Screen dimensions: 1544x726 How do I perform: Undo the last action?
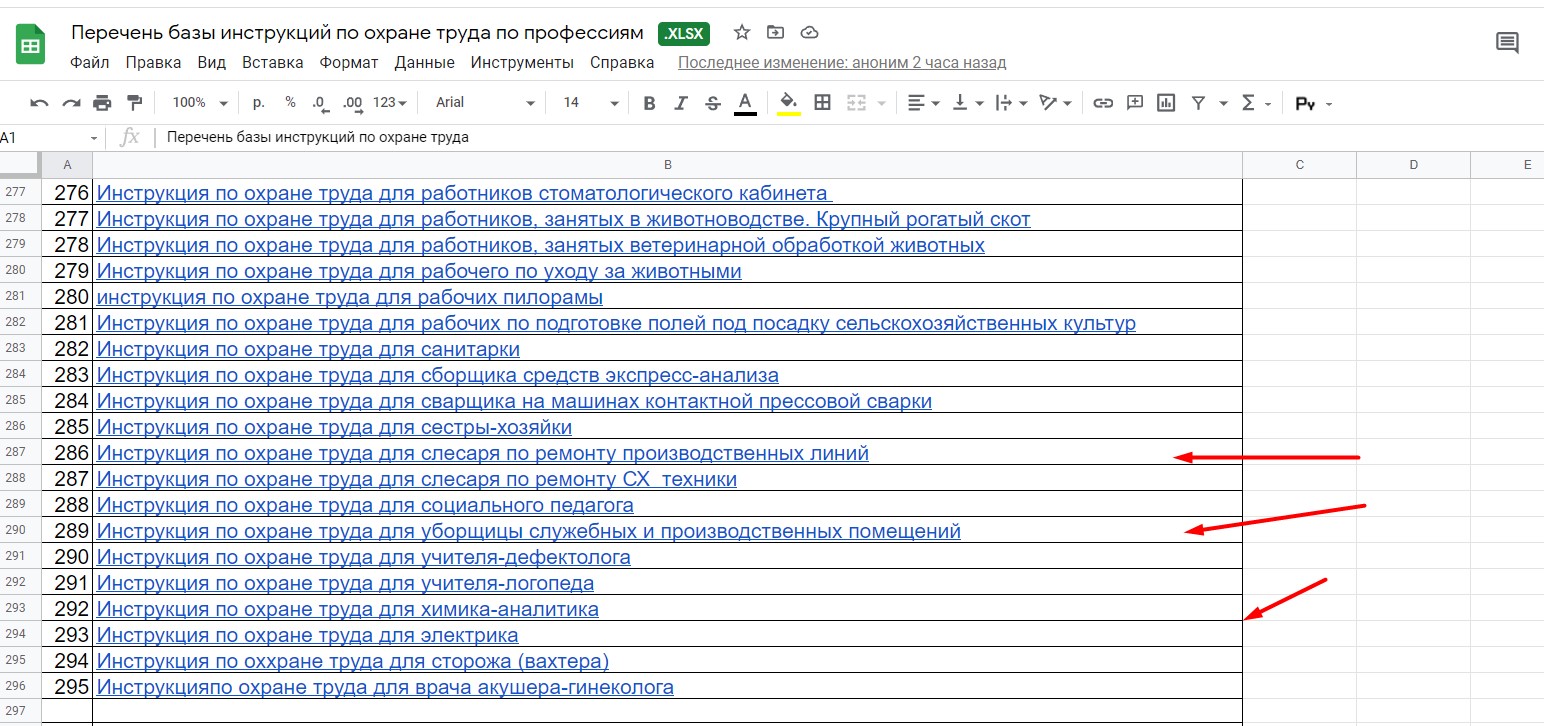pos(39,103)
